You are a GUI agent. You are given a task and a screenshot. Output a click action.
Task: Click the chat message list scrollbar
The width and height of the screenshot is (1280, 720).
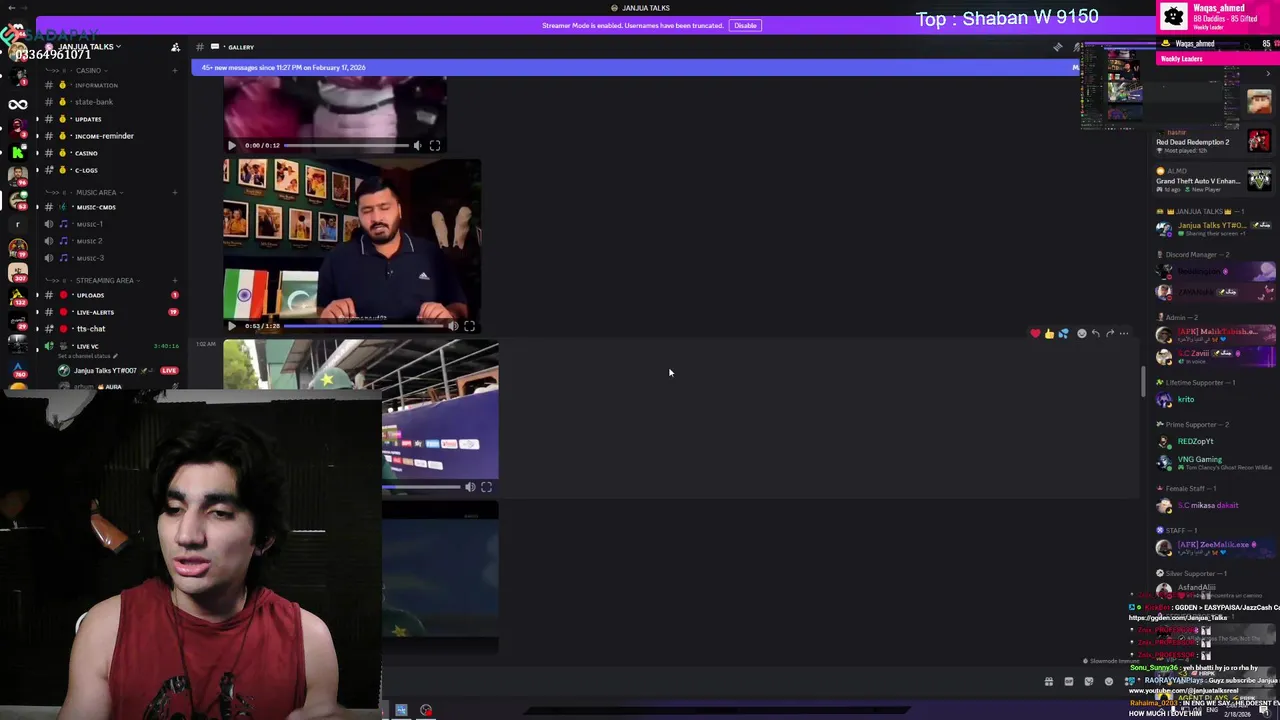[1144, 381]
